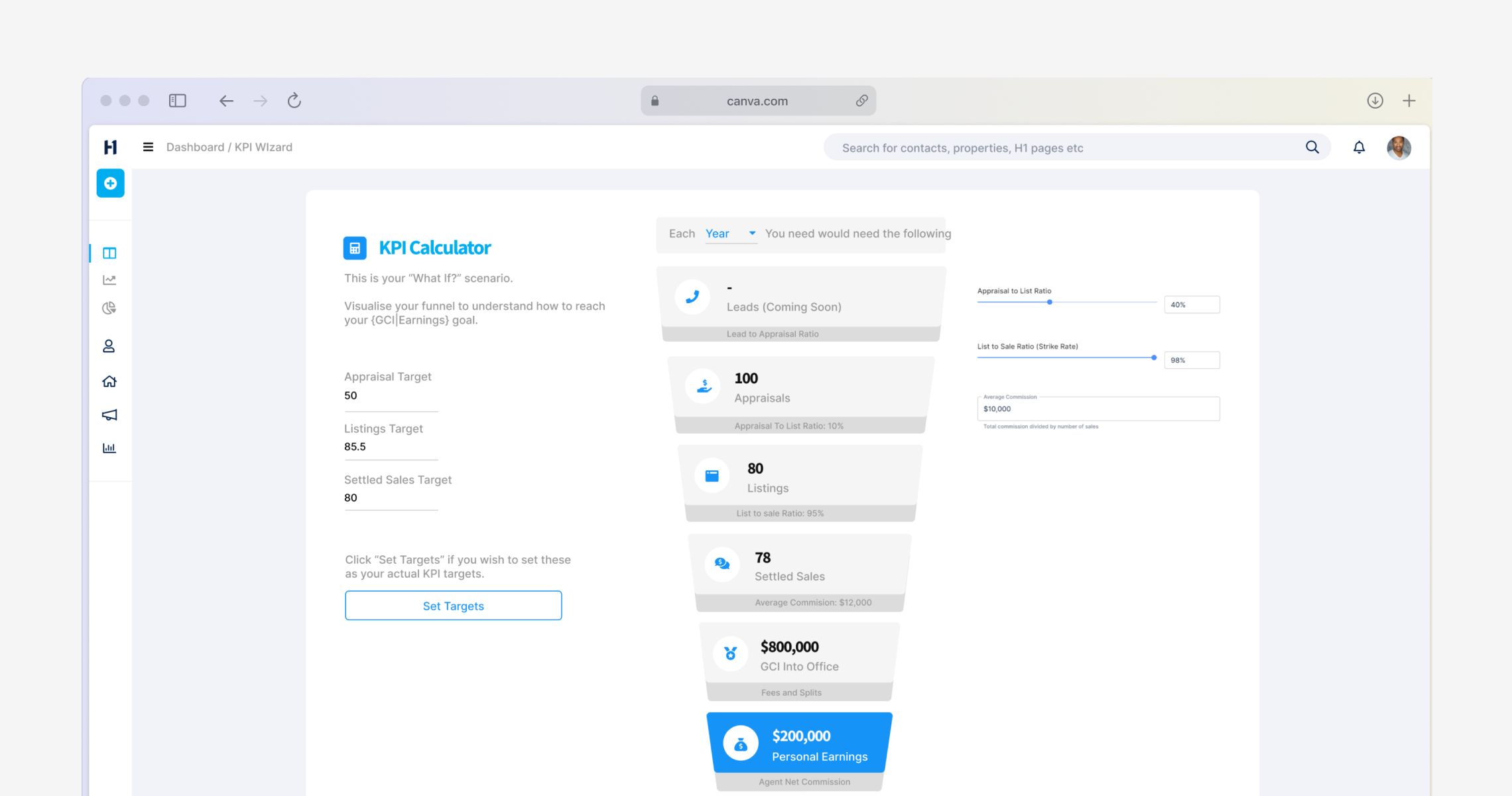Click the 40% ratio input box
Image resolution: width=1512 pixels, height=796 pixels.
[x=1192, y=304]
